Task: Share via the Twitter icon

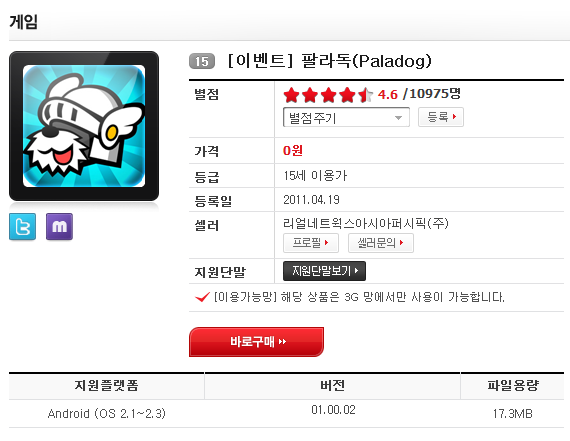Action: pyautogui.click(x=23, y=227)
